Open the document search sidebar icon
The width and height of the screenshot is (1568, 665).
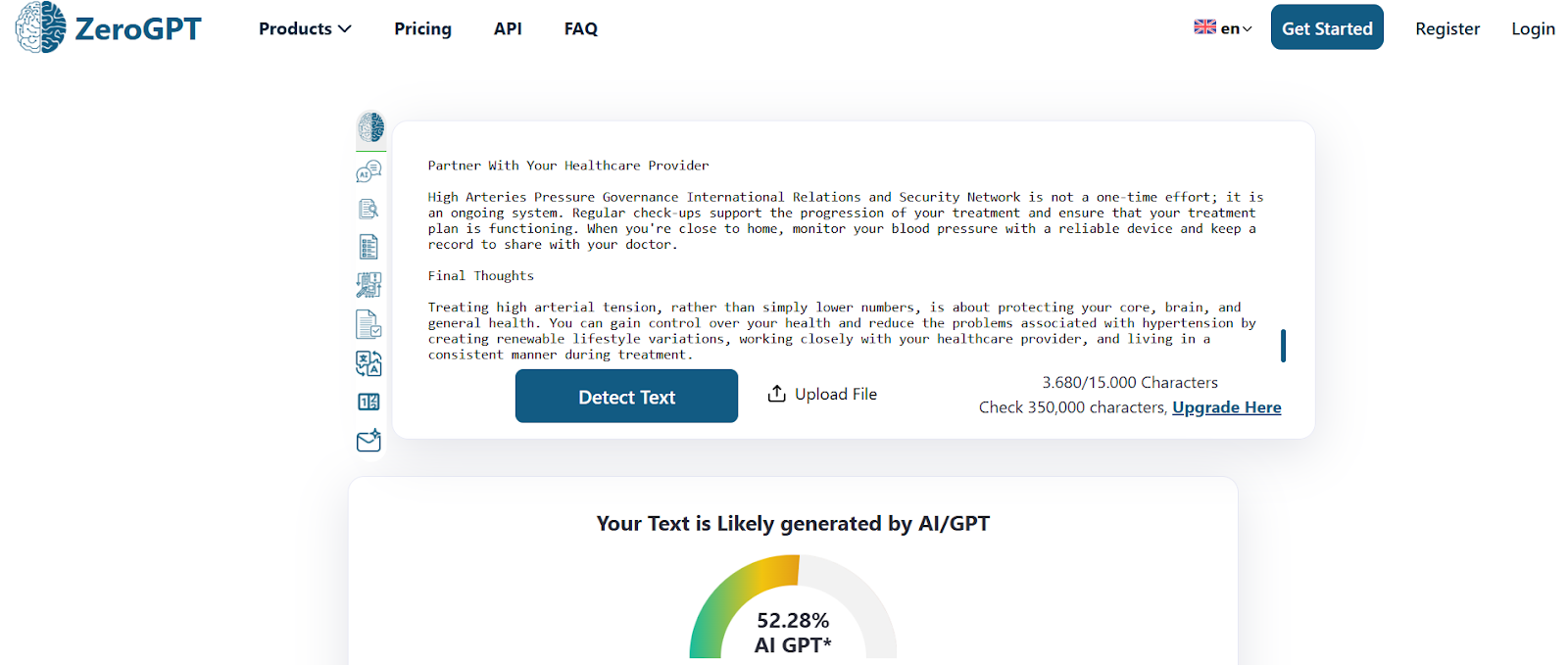368,209
